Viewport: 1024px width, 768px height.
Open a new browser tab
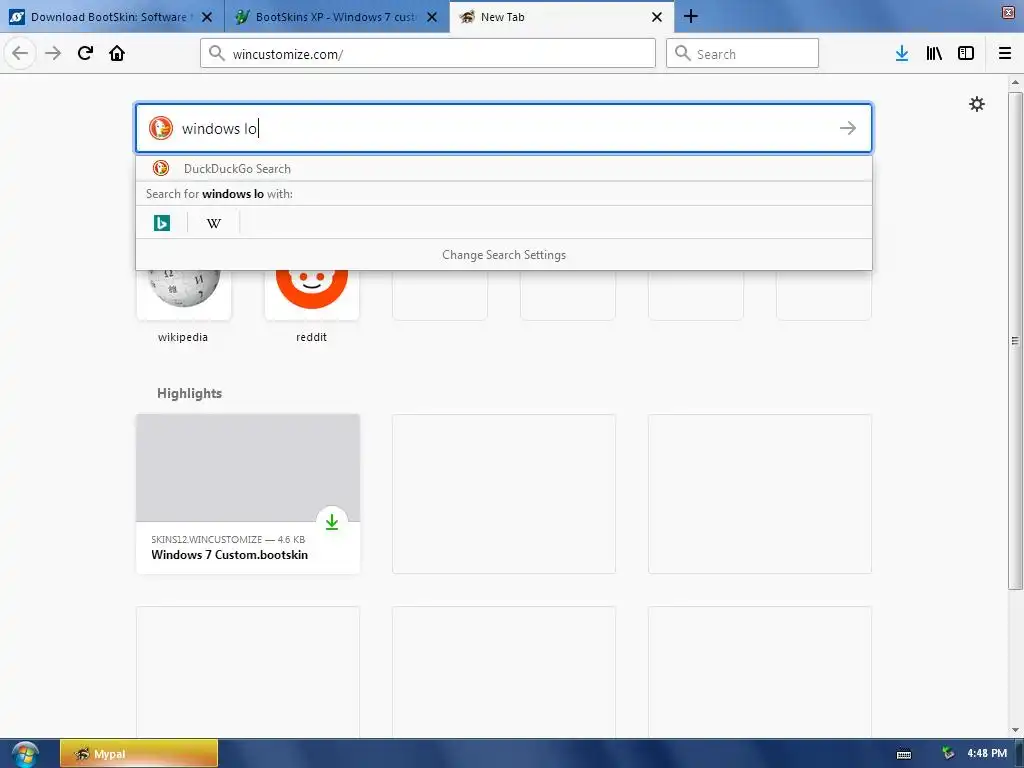pyautogui.click(x=690, y=17)
